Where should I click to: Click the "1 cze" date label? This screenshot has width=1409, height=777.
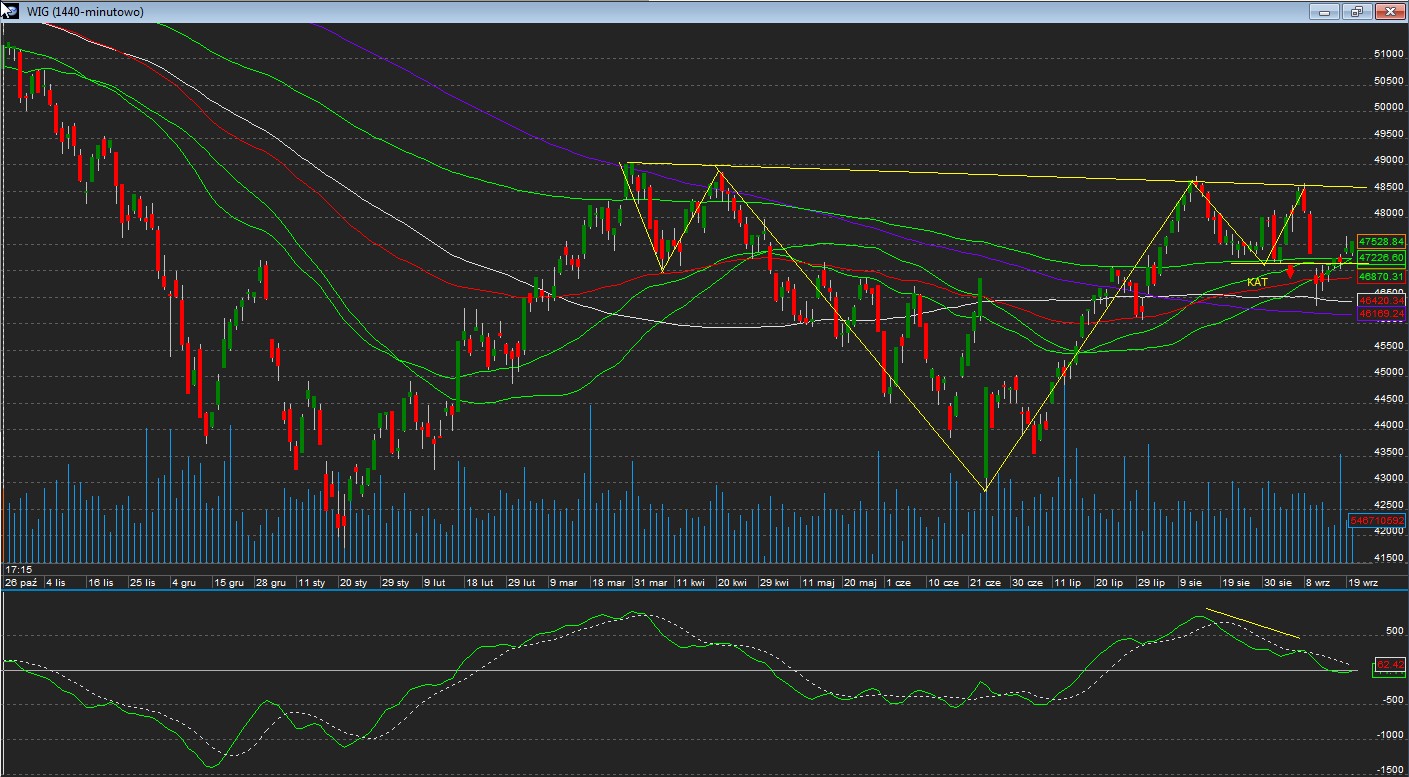click(x=899, y=581)
